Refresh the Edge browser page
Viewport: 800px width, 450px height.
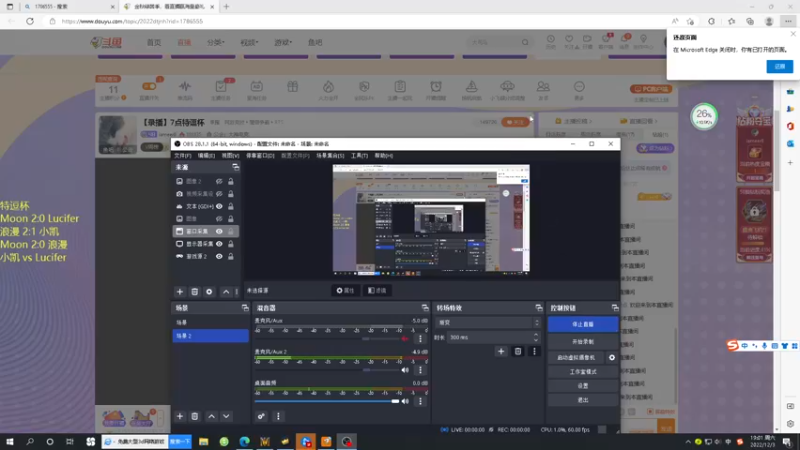tap(30, 21)
